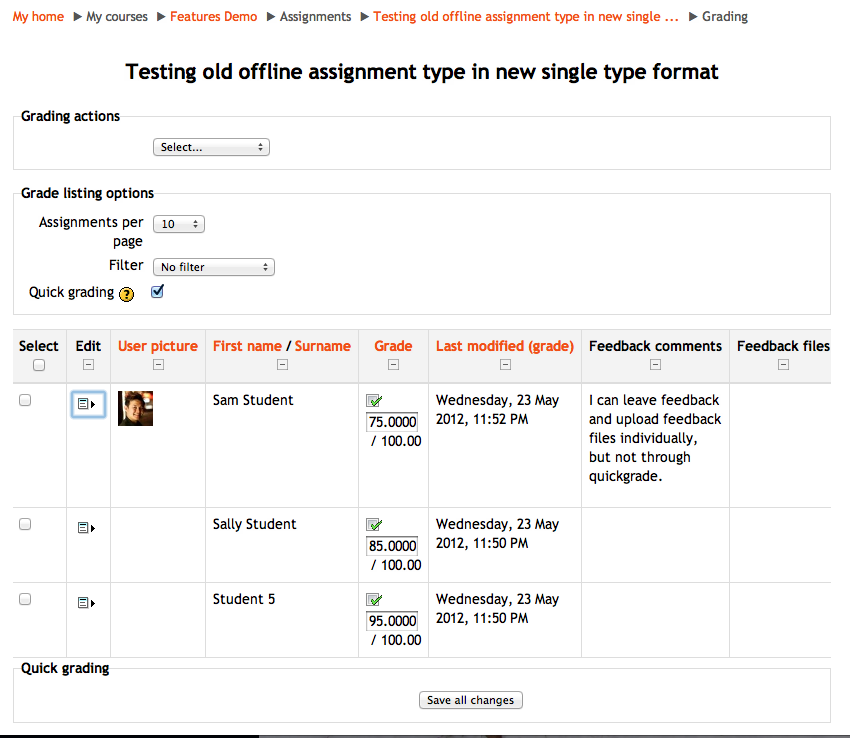Tick the select checkbox for Sam Student
The image size is (850, 738).
coord(25,400)
